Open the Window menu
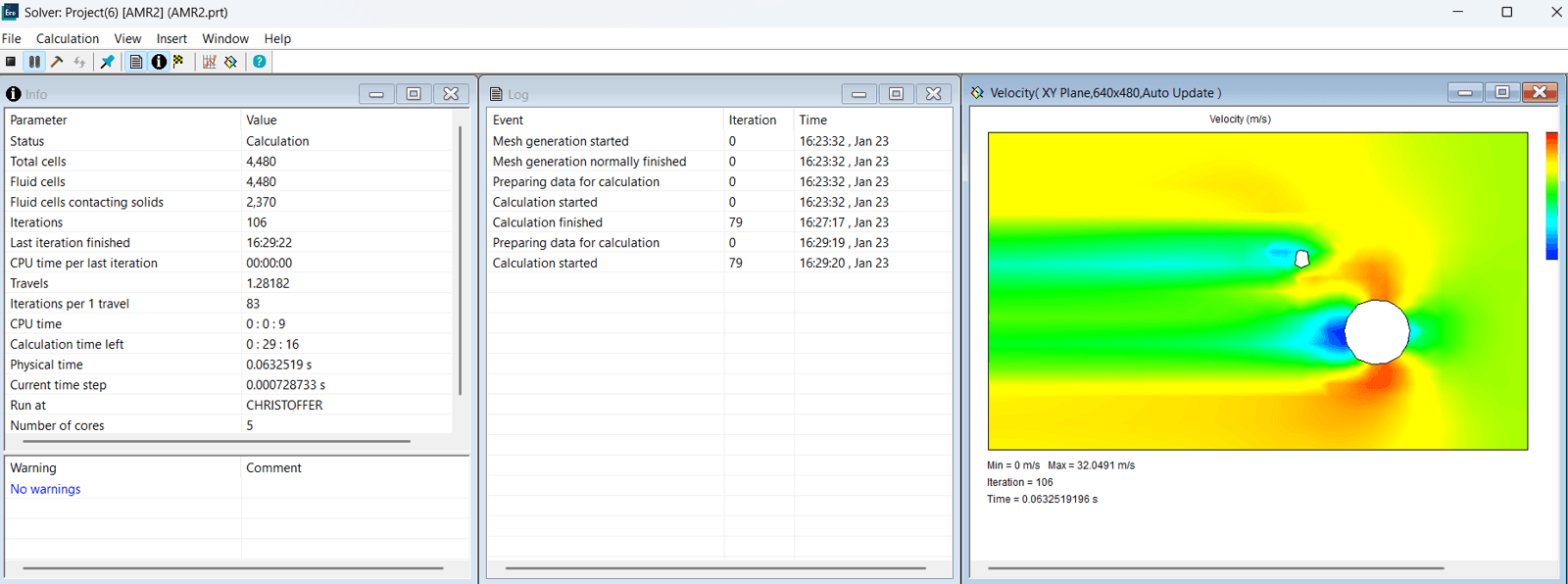Image resolution: width=1568 pixels, height=584 pixels. pos(225,38)
